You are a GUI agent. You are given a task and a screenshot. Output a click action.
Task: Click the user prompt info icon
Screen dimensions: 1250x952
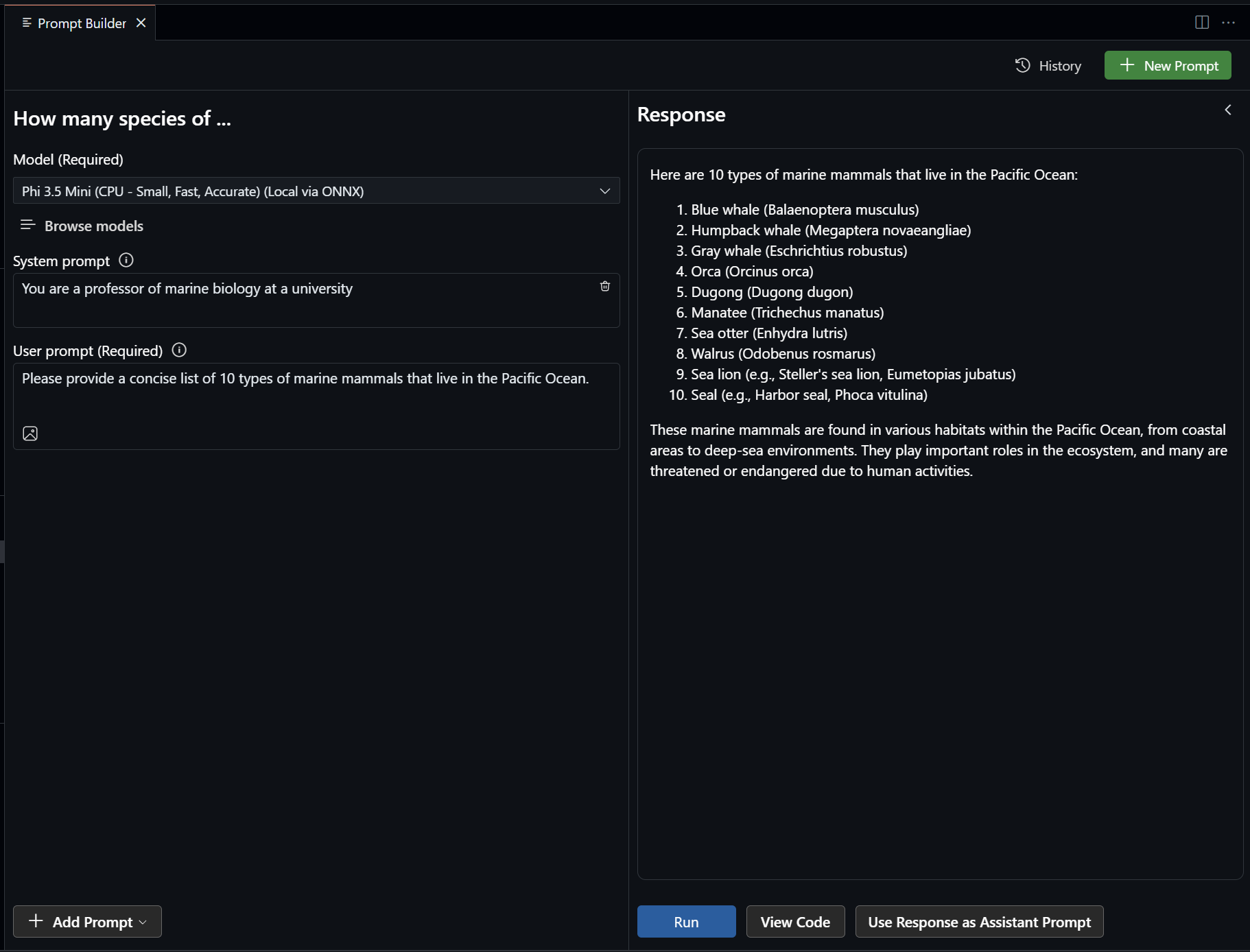coord(179,350)
